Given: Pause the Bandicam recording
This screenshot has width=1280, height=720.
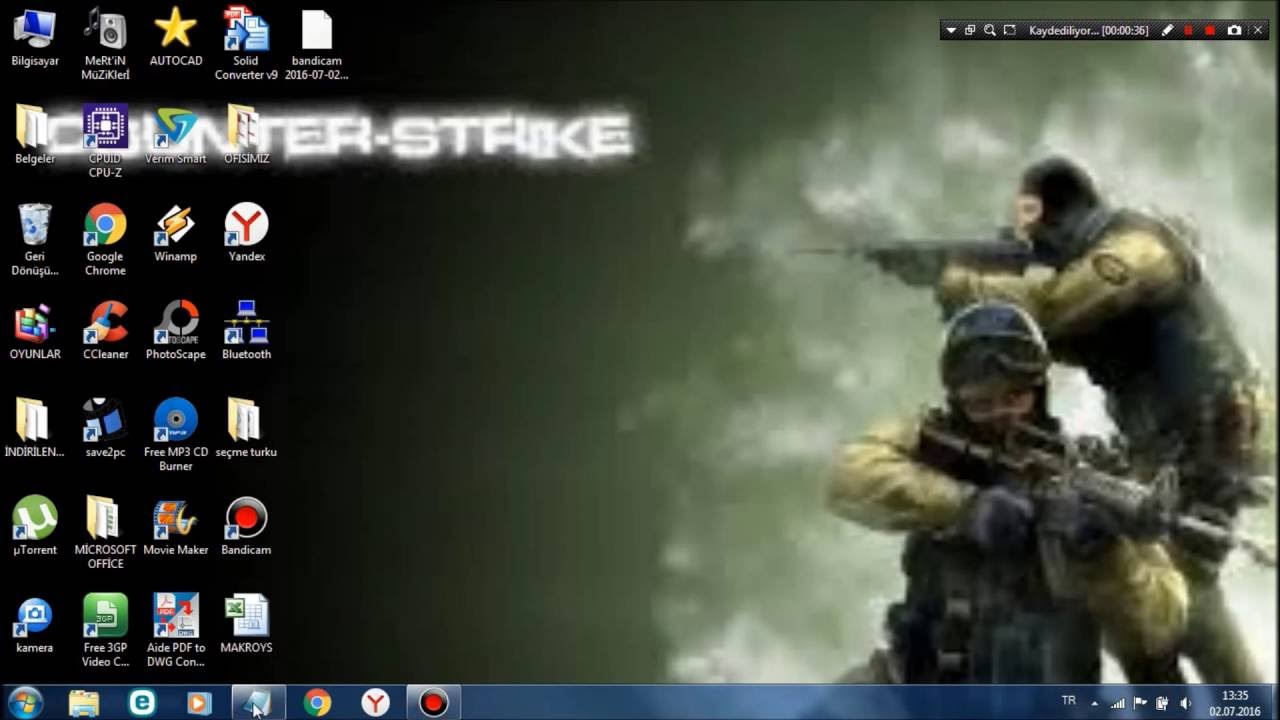Looking at the screenshot, I should tap(1188, 31).
